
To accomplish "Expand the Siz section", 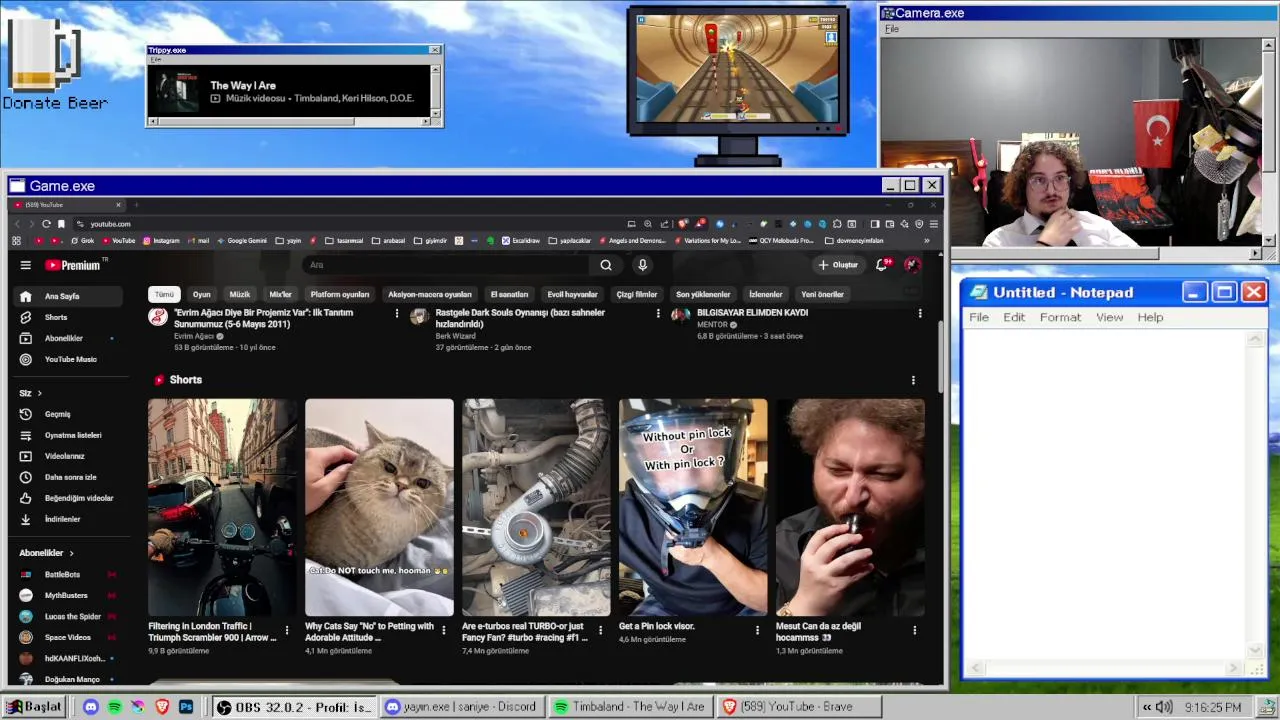I will pyautogui.click(x=31, y=393).
